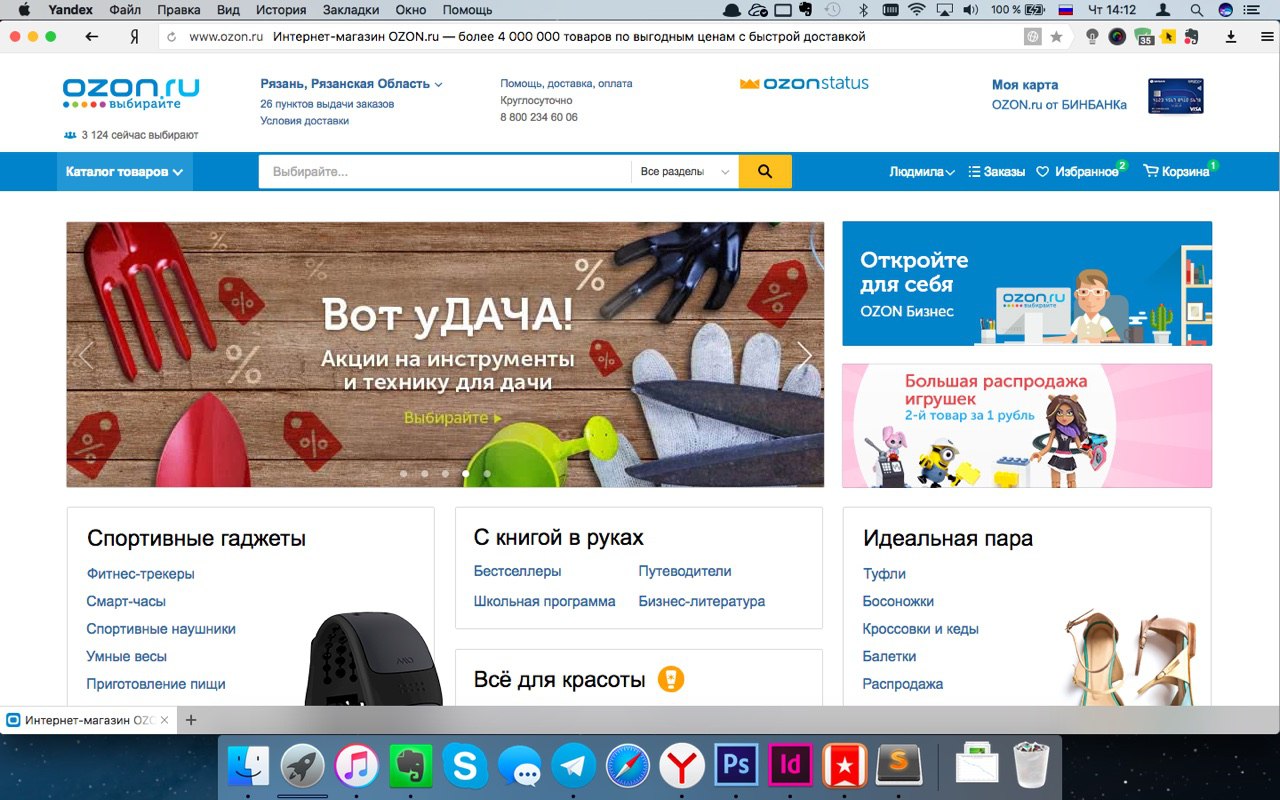
Task: Open Босоножки link
Action: [898, 602]
